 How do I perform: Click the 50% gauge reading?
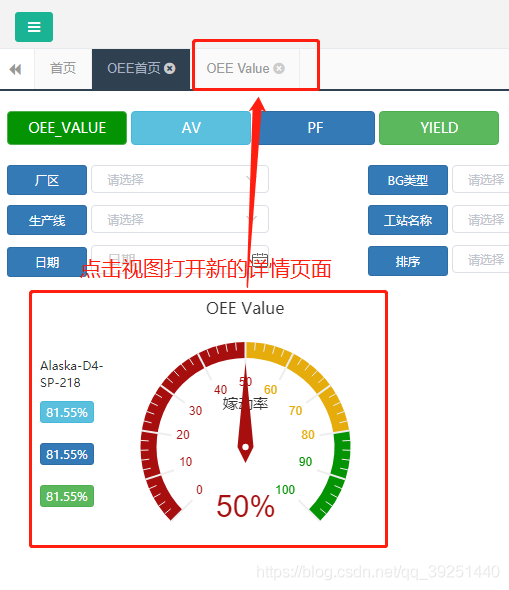coord(245,506)
